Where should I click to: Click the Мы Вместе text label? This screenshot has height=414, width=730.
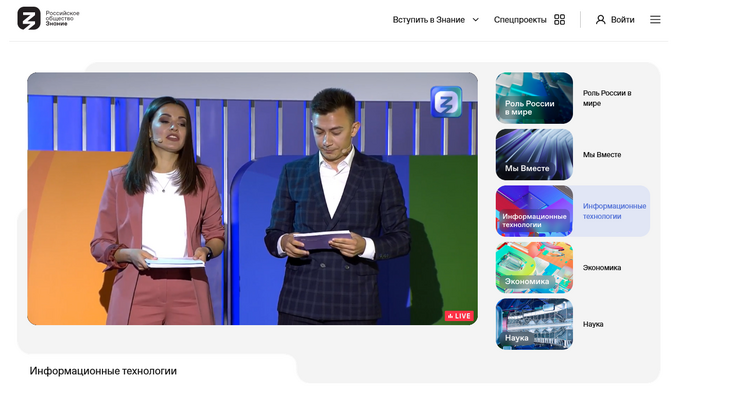click(x=602, y=155)
